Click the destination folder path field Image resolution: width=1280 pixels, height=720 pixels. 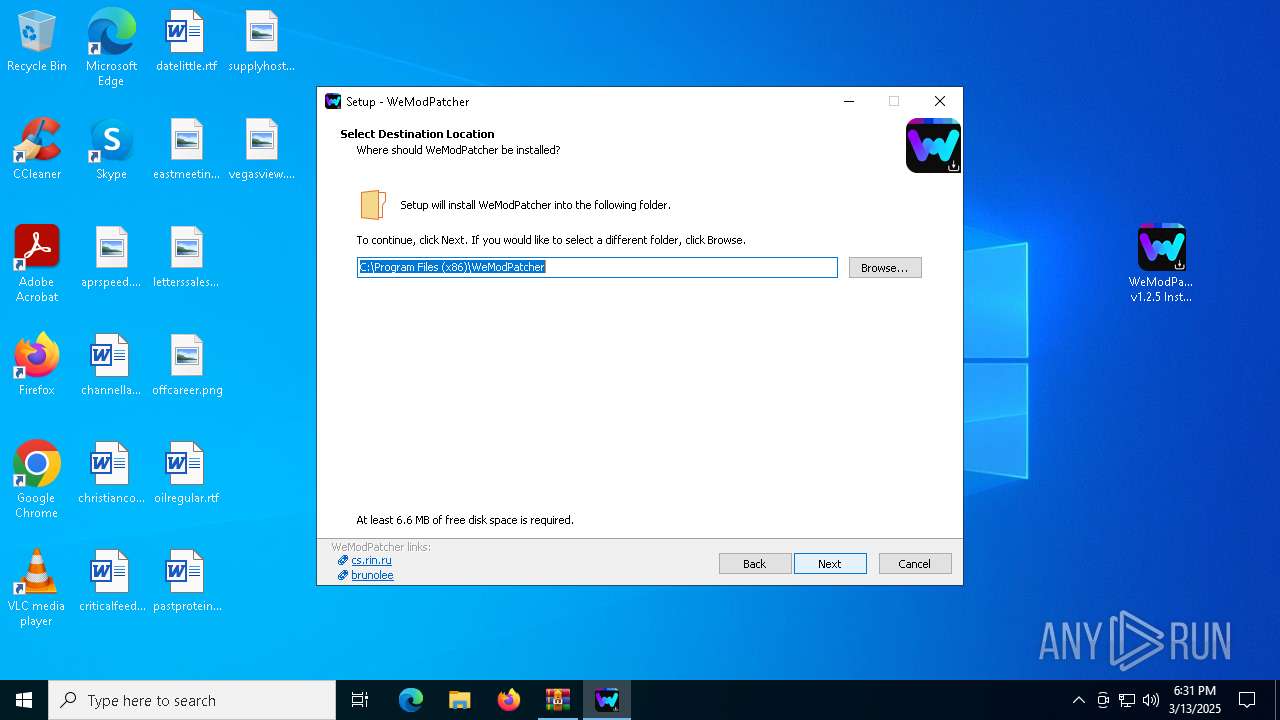(x=597, y=267)
